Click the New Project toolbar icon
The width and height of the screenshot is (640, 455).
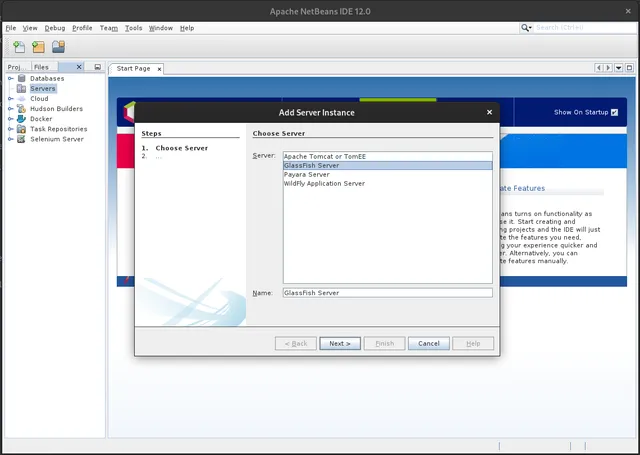click(x=38, y=47)
